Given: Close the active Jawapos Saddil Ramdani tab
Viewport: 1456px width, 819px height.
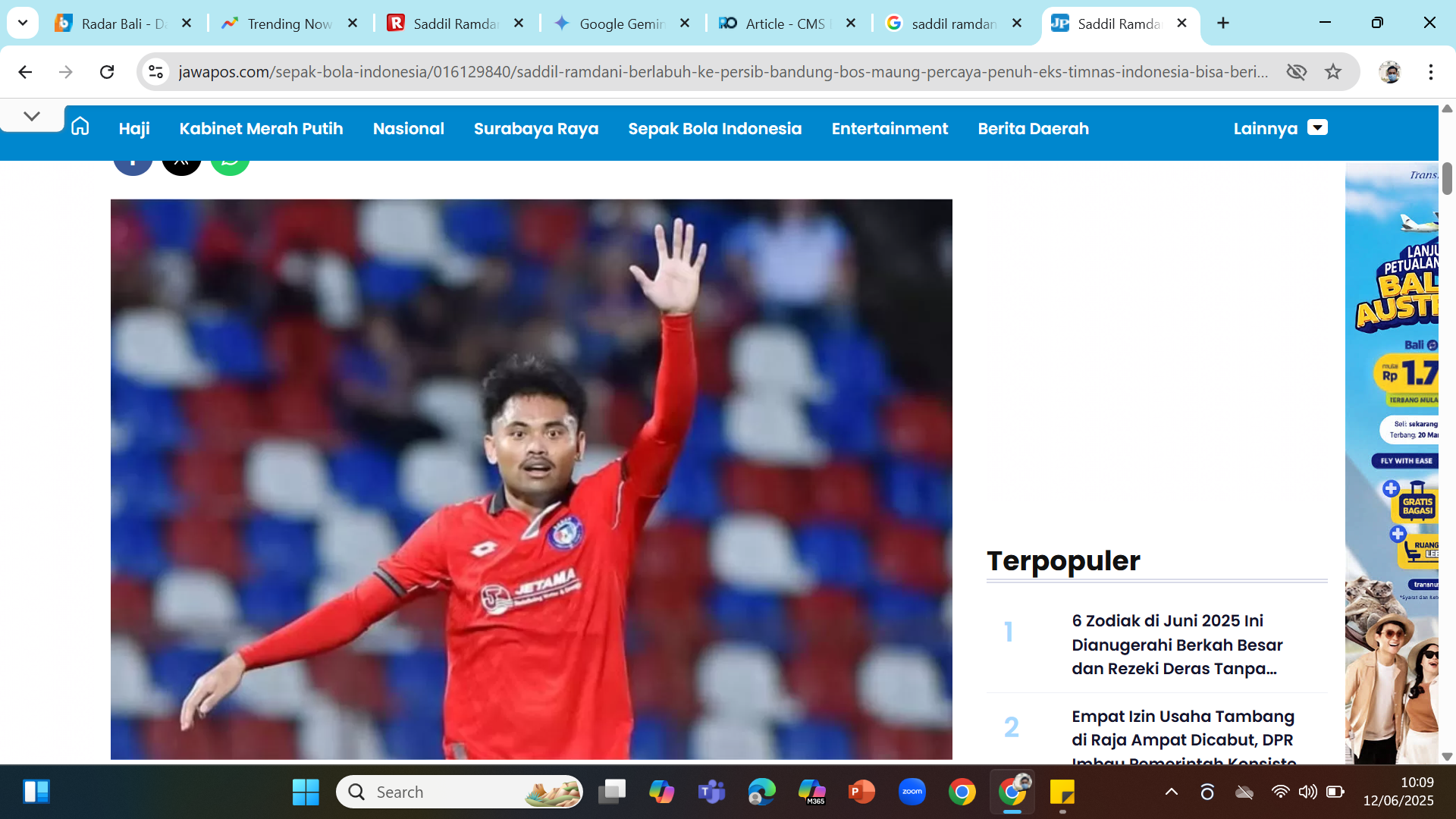Looking at the screenshot, I should [1181, 24].
